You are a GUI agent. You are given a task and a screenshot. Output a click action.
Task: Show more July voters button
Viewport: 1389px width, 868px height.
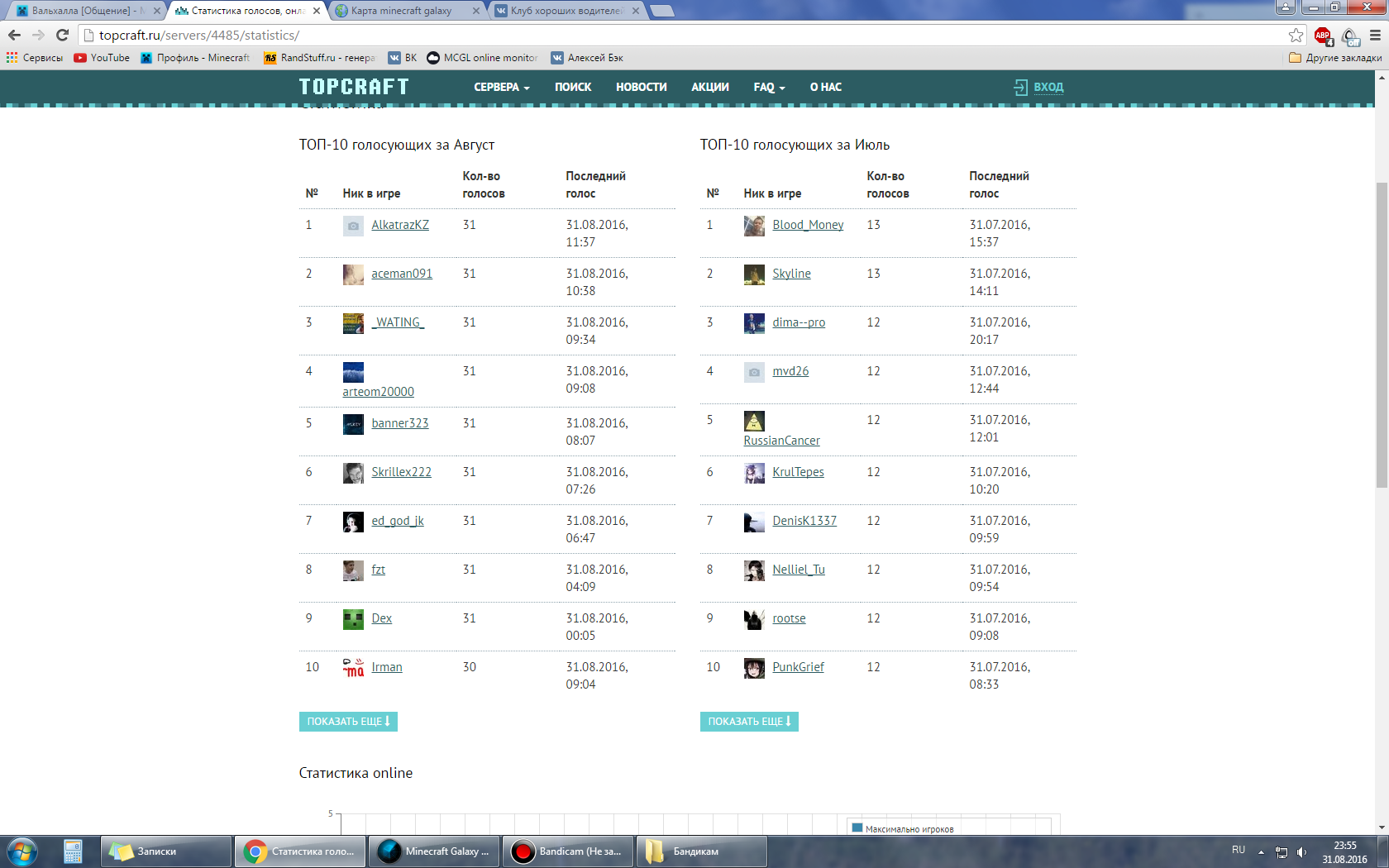(x=749, y=722)
